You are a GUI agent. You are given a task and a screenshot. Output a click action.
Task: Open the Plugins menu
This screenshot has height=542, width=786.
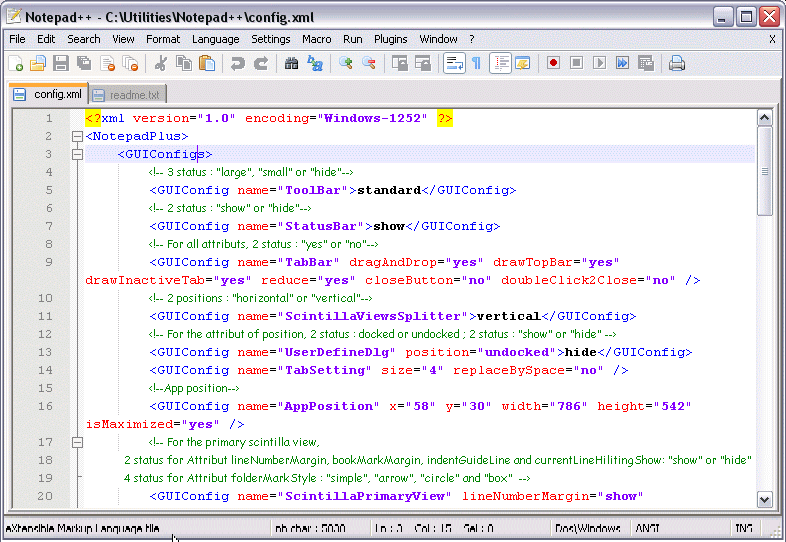pyautogui.click(x=390, y=39)
